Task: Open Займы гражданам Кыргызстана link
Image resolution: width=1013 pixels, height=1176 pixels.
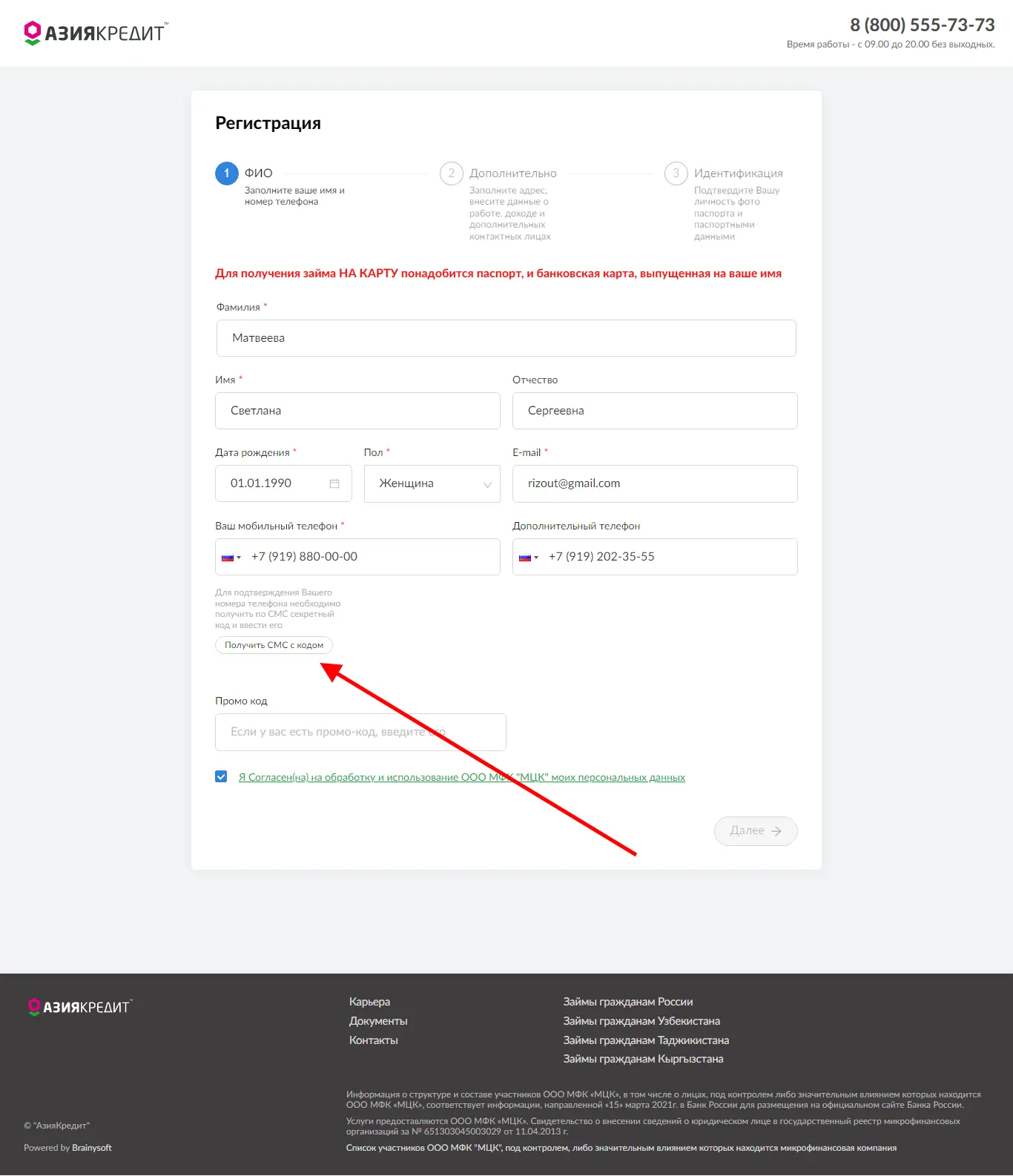Action: point(643,1059)
